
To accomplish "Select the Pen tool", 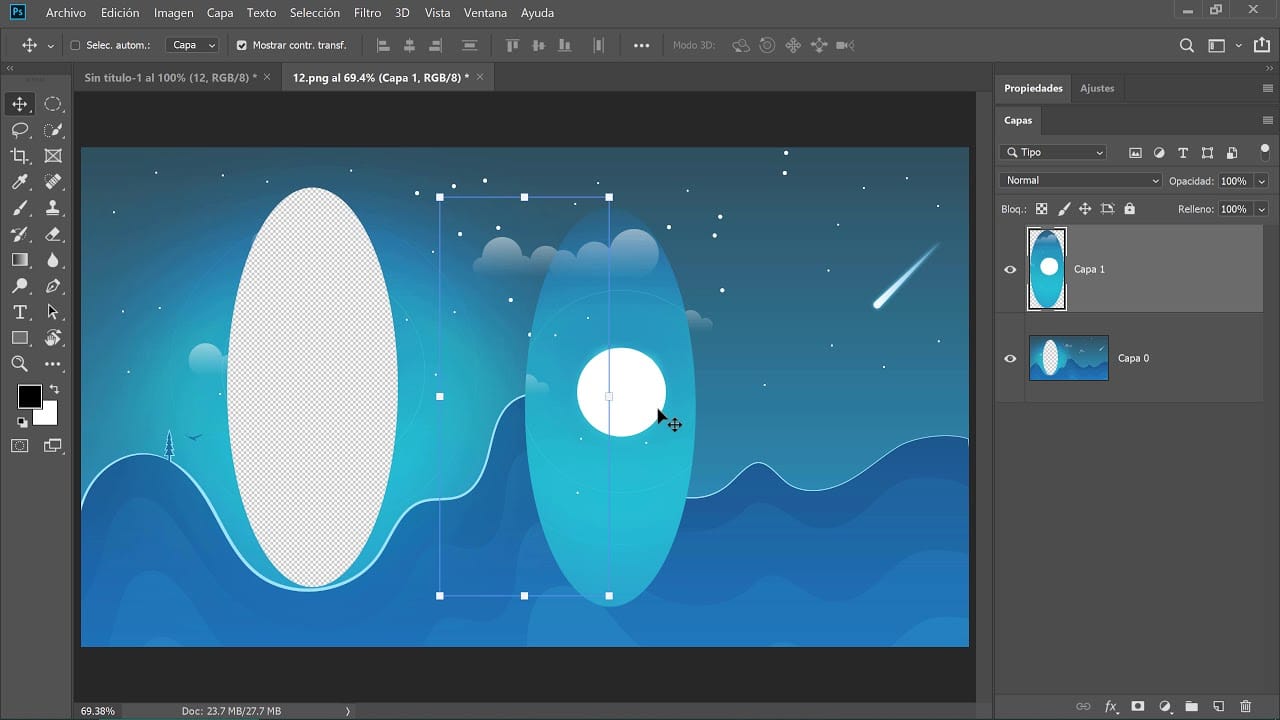I will [x=53, y=286].
